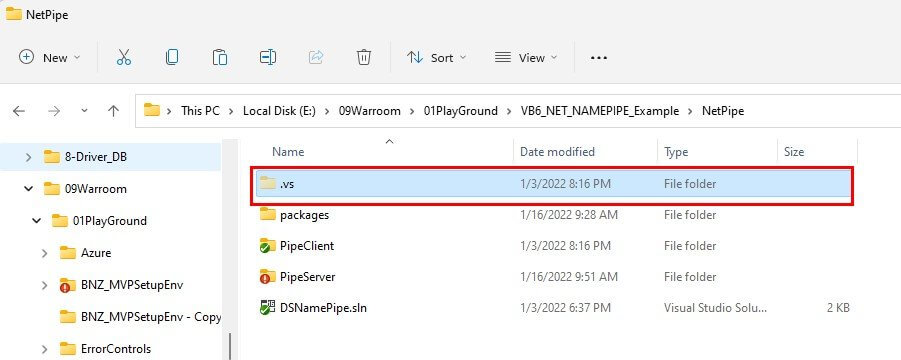Select the DSNamePipe.sln file
Viewport: 901px width, 360px height.
tap(553, 308)
